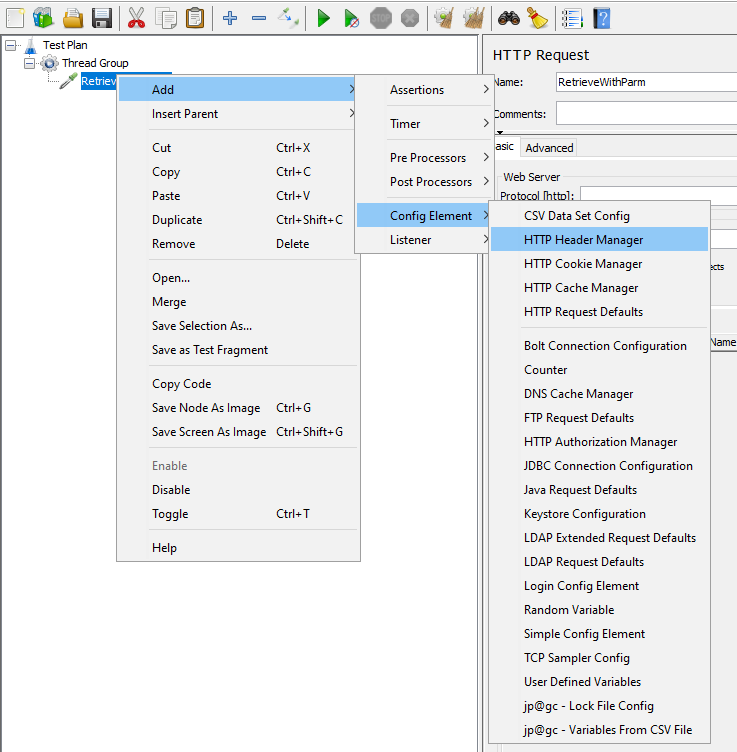Click the Search binoculars icon
Viewport: 737px width, 752px height.
click(x=508, y=17)
